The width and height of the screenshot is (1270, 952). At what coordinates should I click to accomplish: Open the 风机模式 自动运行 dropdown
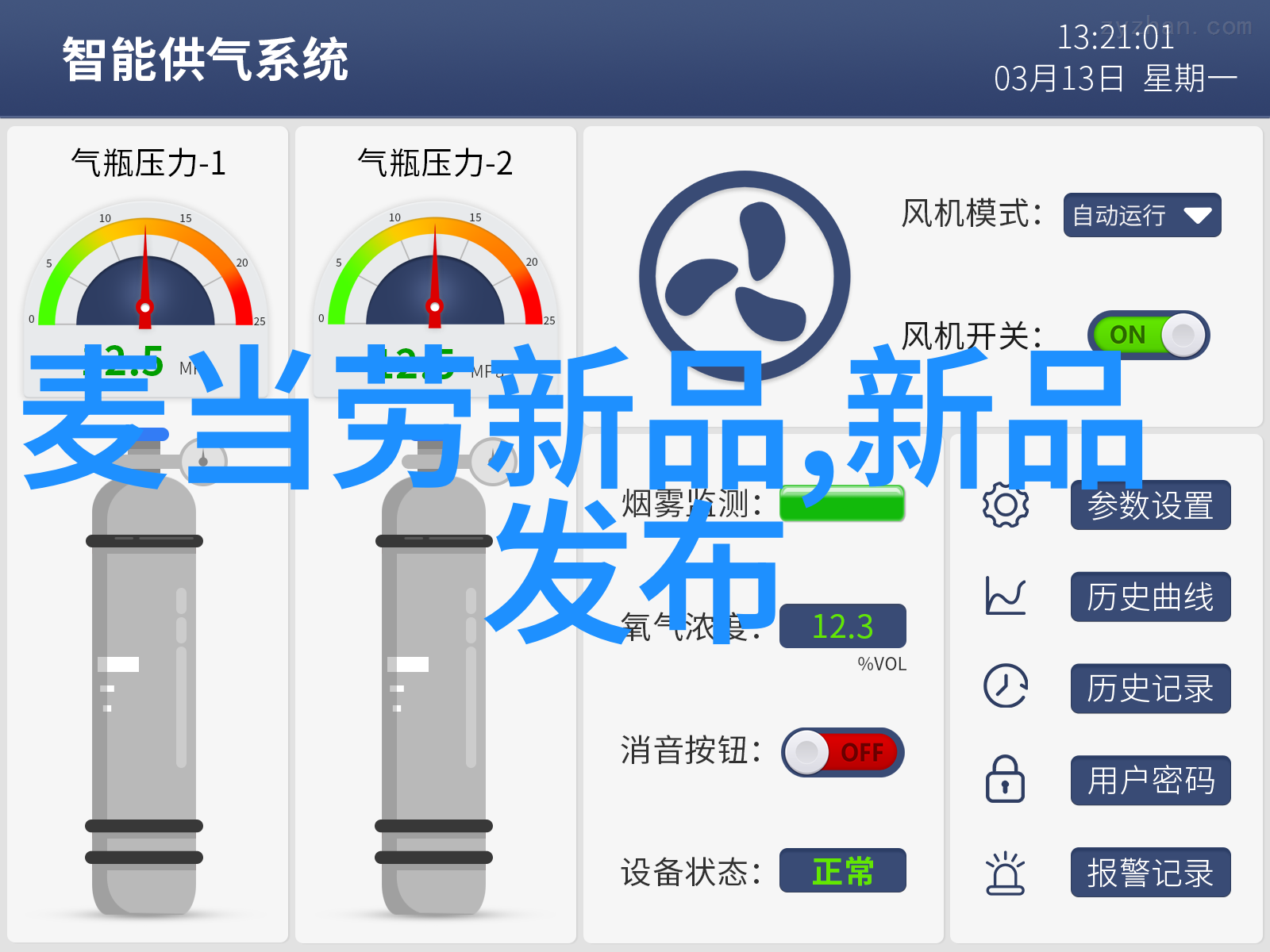(1142, 215)
